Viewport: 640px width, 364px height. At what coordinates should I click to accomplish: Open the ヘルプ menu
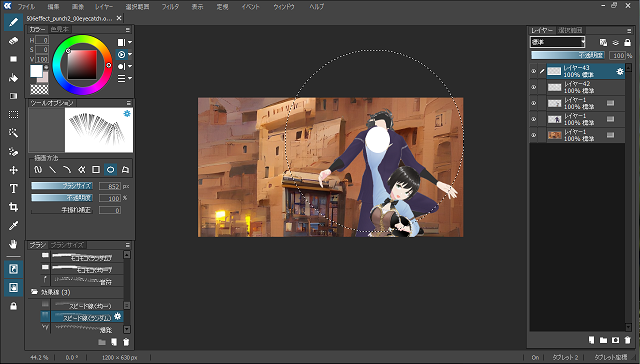pyautogui.click(x=316, y=7)
